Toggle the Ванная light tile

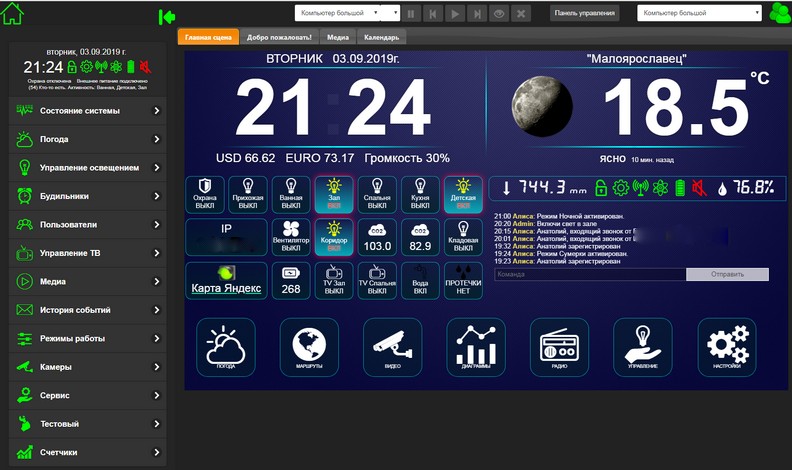(291, 194)
